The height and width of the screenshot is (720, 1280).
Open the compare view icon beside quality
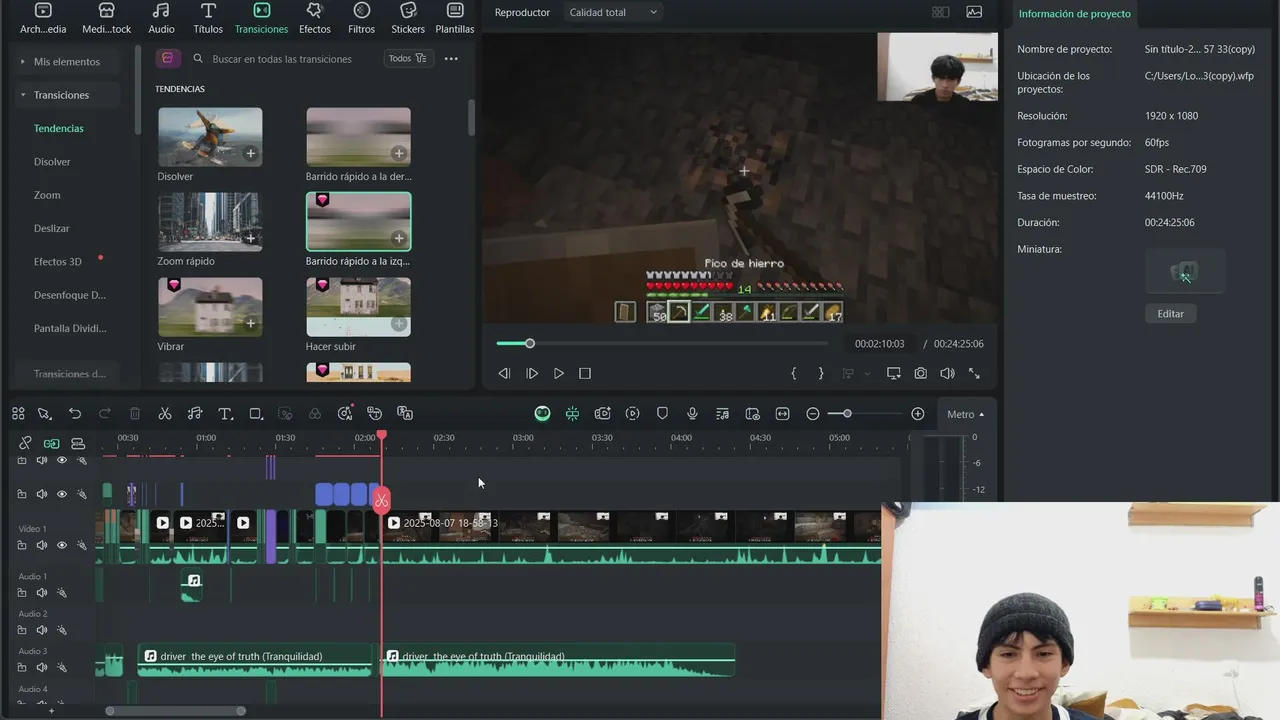point(940,12)
